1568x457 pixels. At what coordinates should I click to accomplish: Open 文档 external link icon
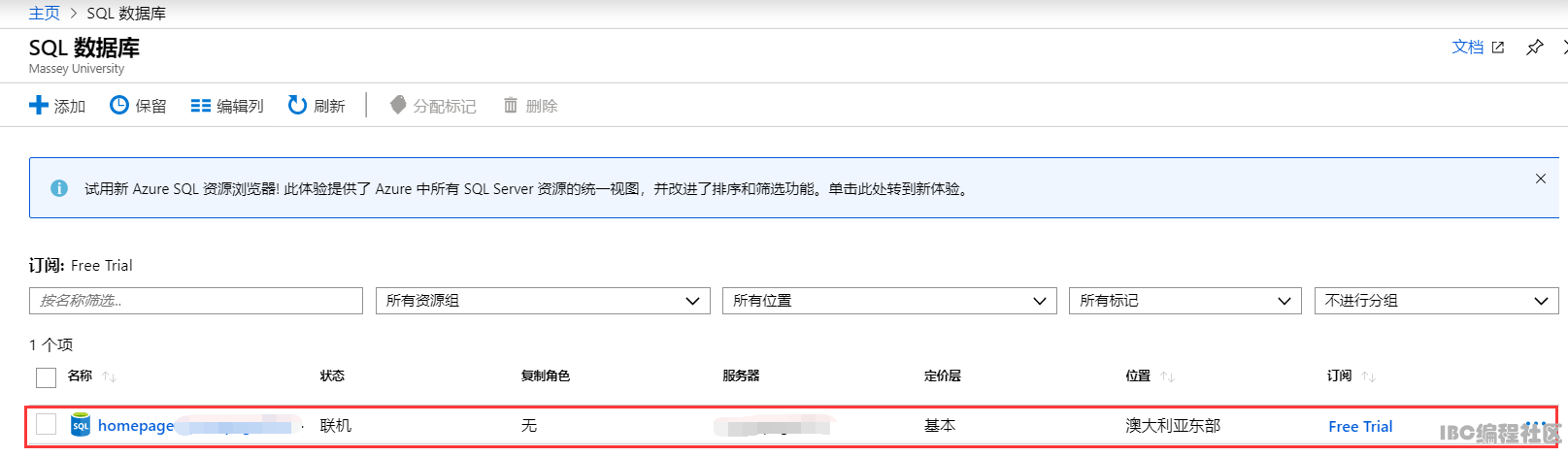(1497, 47)
